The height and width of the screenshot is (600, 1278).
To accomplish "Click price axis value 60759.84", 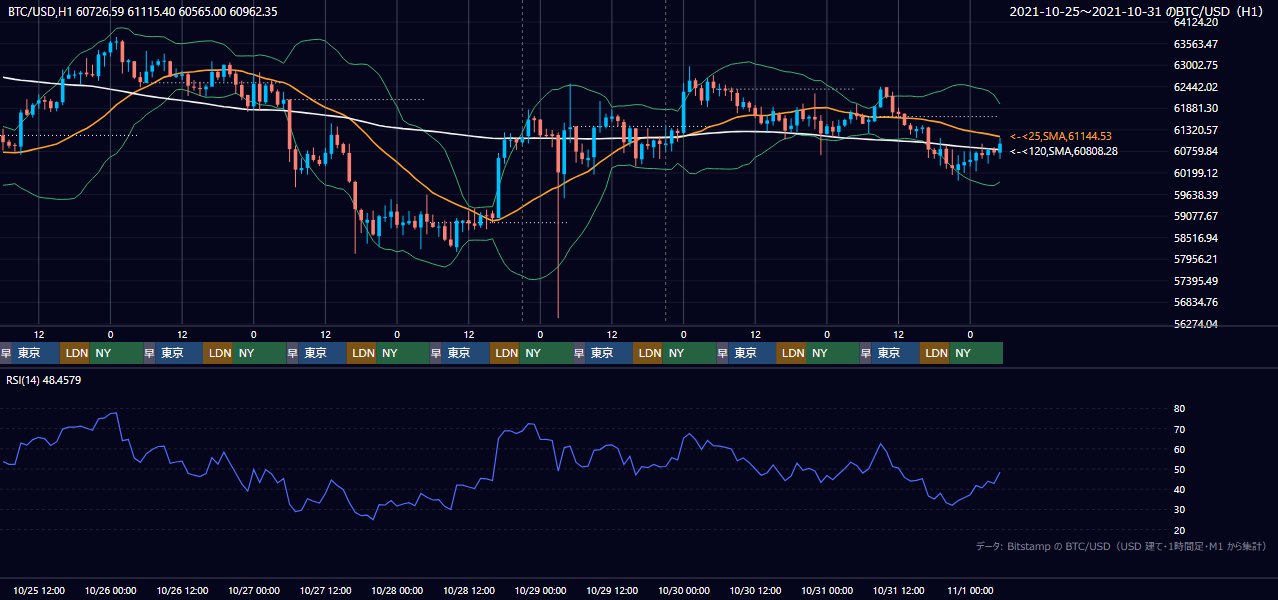I will coord(1196,151).
